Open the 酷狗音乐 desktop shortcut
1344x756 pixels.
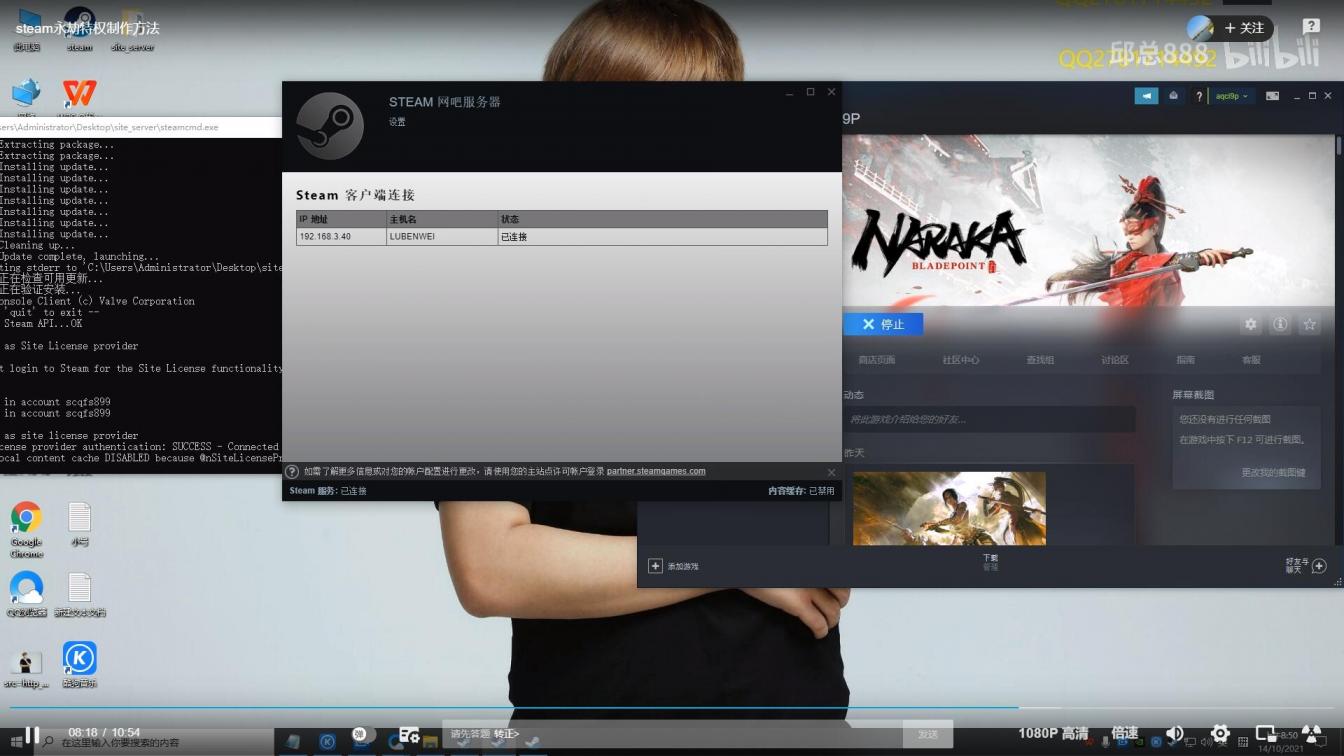(x=80, y=665)
